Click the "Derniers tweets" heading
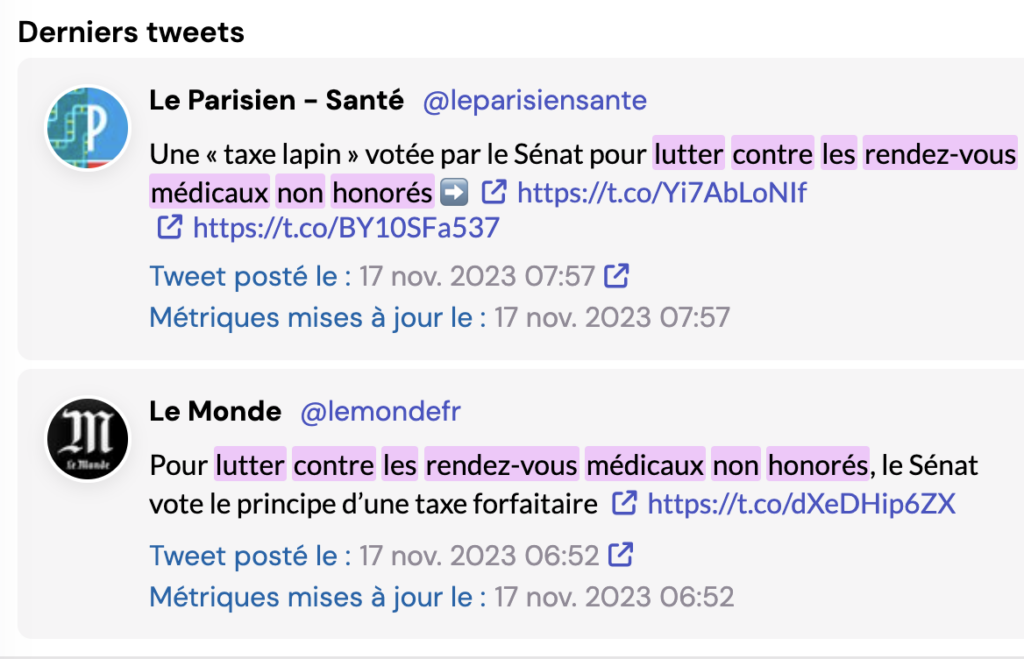Screen dimensions: 1024x659 point(131,32)
